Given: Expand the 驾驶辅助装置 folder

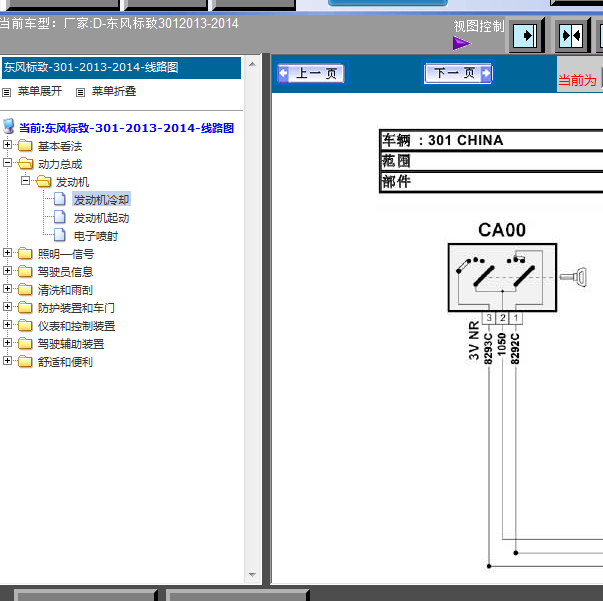Looking at the screenshot, I should (x=7, y=342).
